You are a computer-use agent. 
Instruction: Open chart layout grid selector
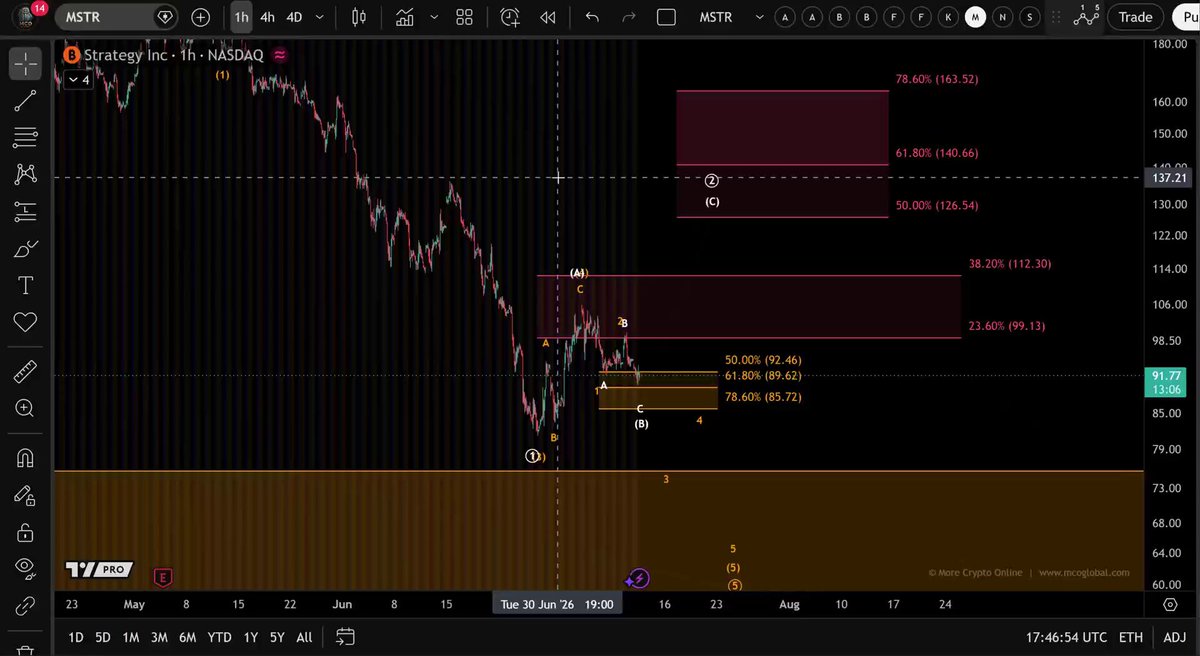point(464,17)
